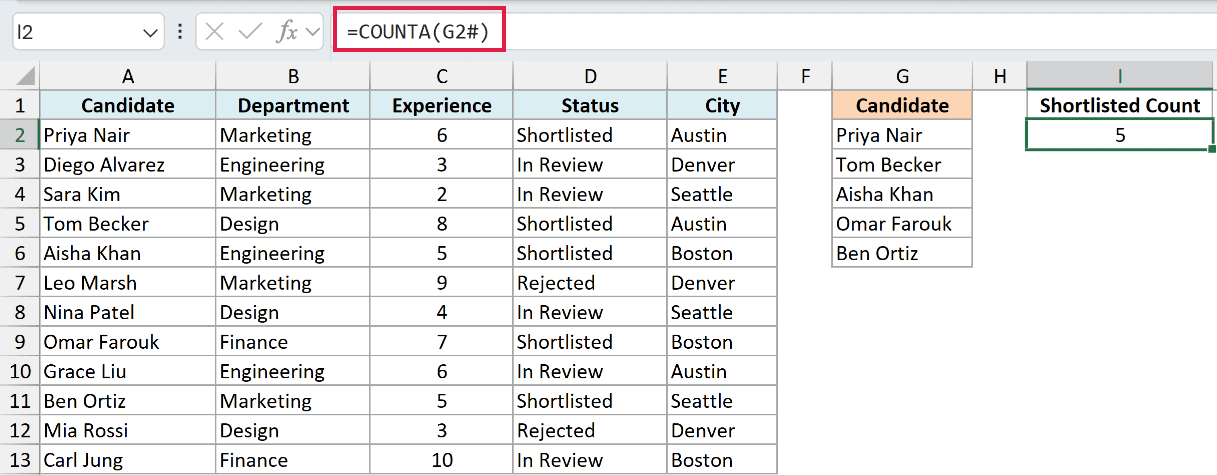Select cell Sara Kim

pyautogui.click(x=128, y=194)
